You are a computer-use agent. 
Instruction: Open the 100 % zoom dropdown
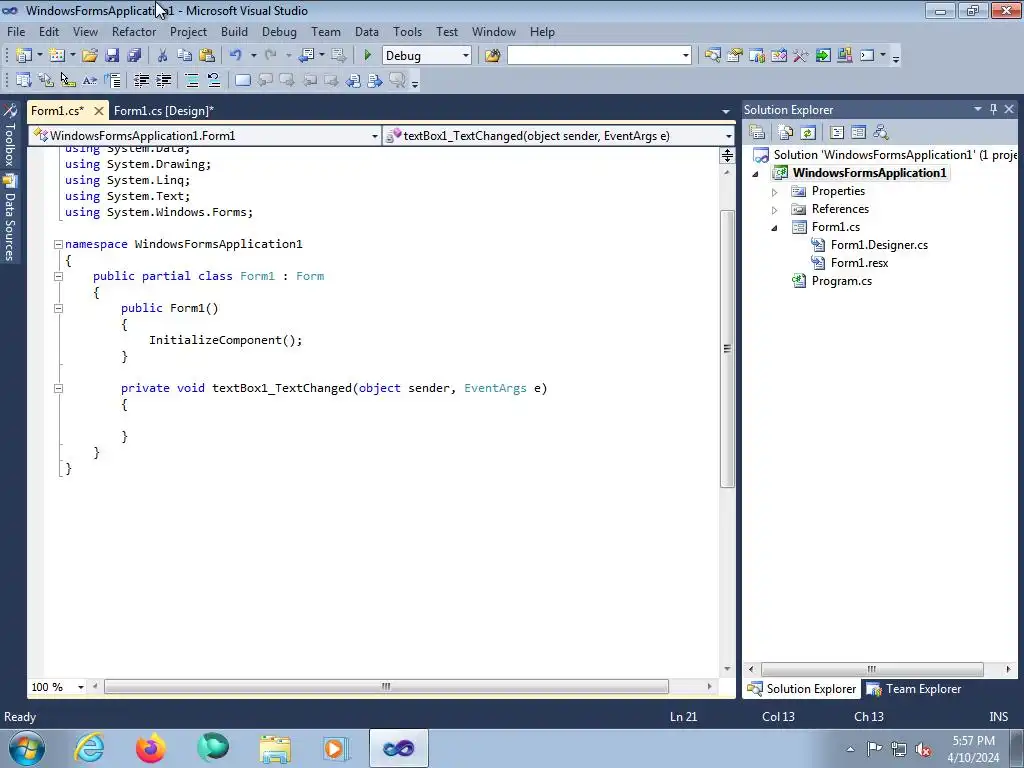[81, 687]
